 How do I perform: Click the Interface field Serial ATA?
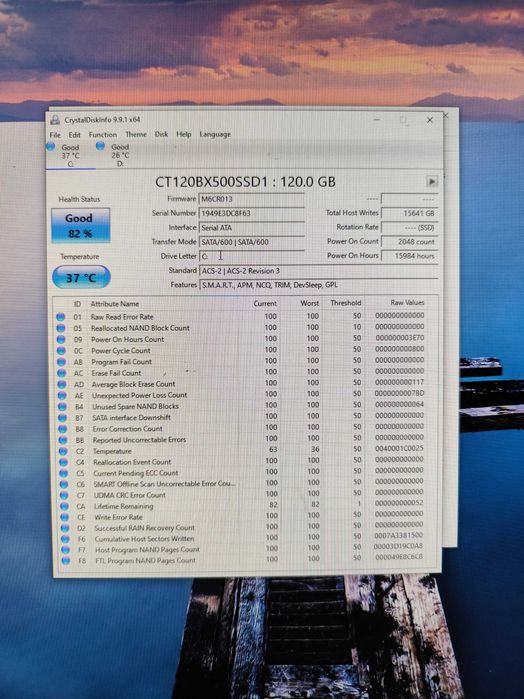click(252, 227)
